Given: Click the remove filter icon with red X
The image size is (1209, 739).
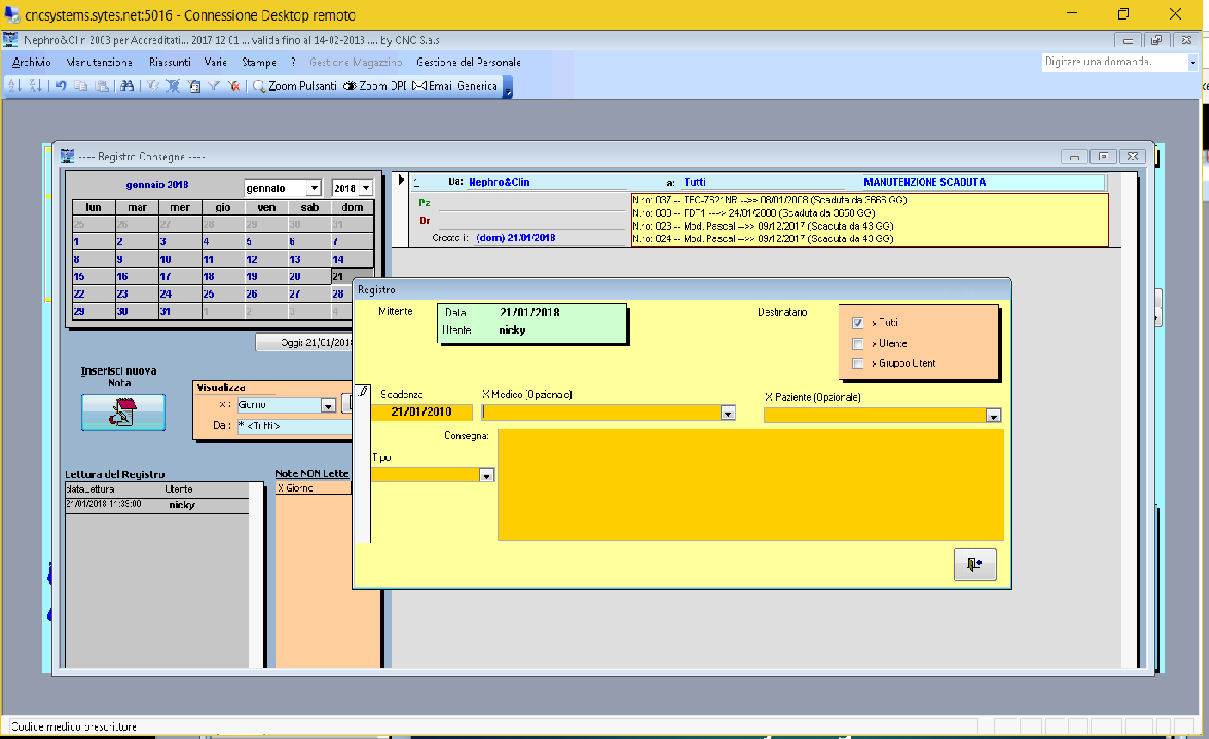Looking at the screenshot, I should [x=233, y=86].
